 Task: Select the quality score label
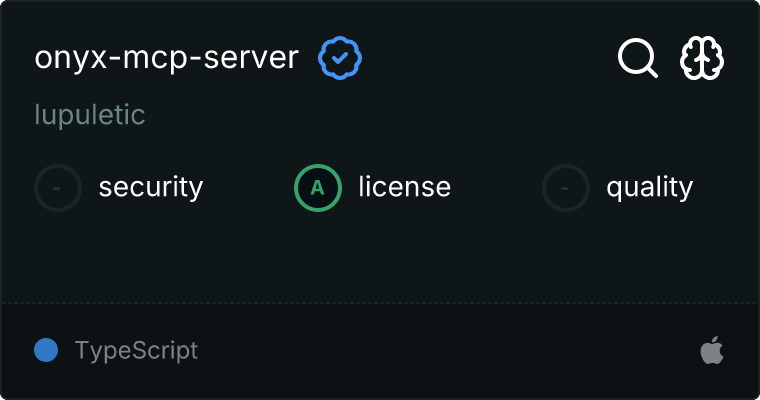649,187
